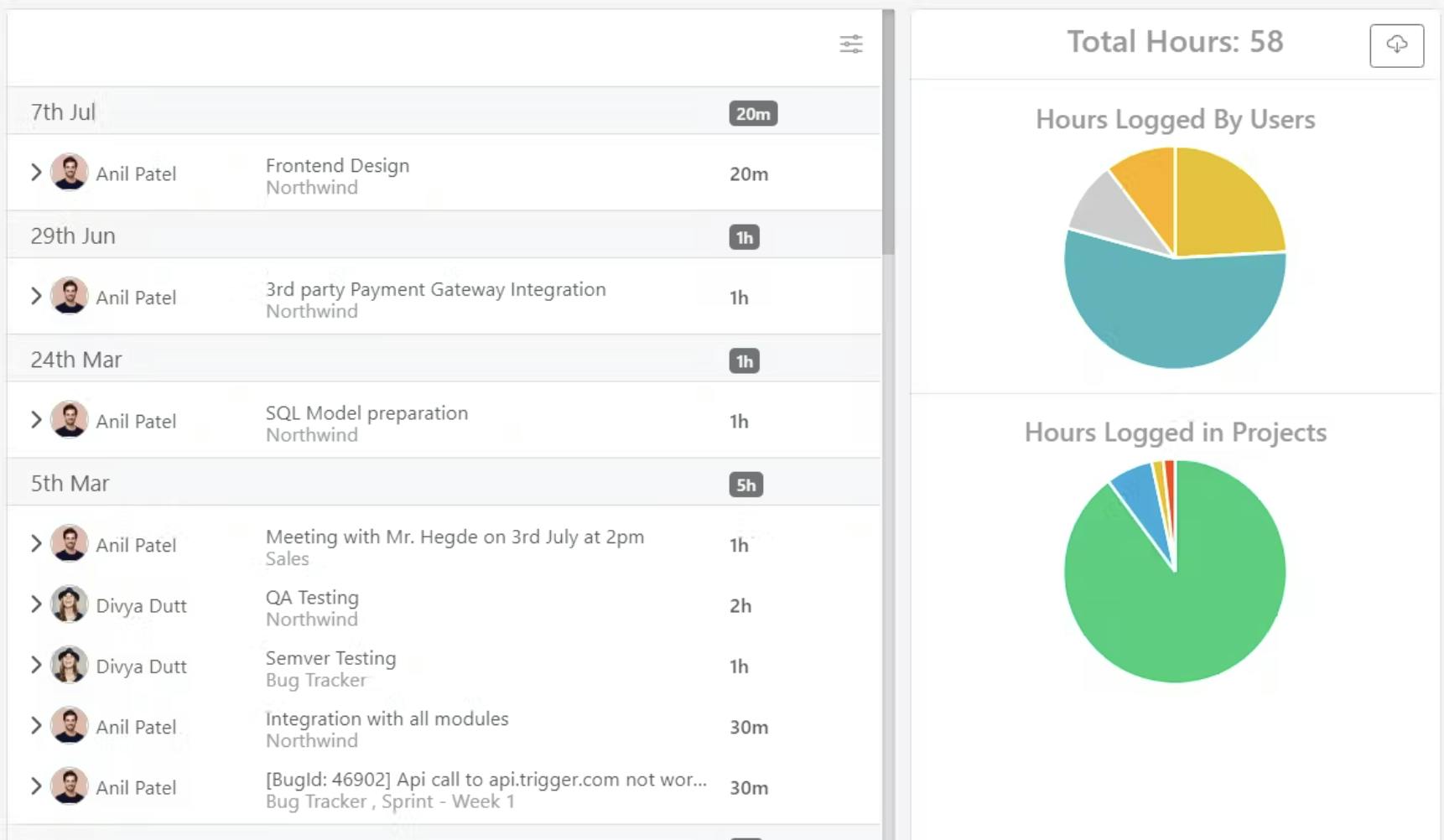The height and width of the screenshot is (840, 1444).
Task: Click the 1h badge next to 29th Jun
Action: 745,237
